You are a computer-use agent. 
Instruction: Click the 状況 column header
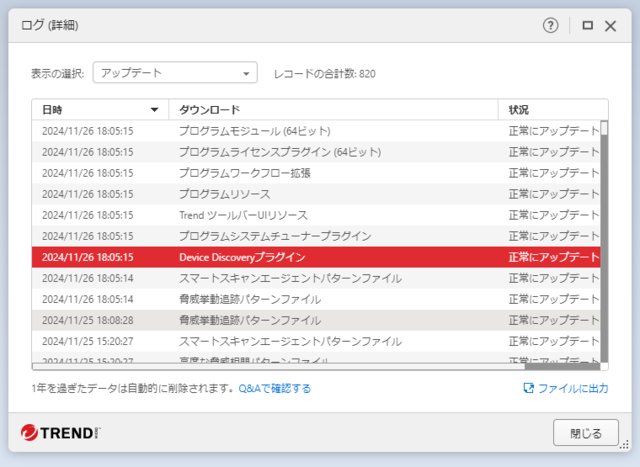553,109
